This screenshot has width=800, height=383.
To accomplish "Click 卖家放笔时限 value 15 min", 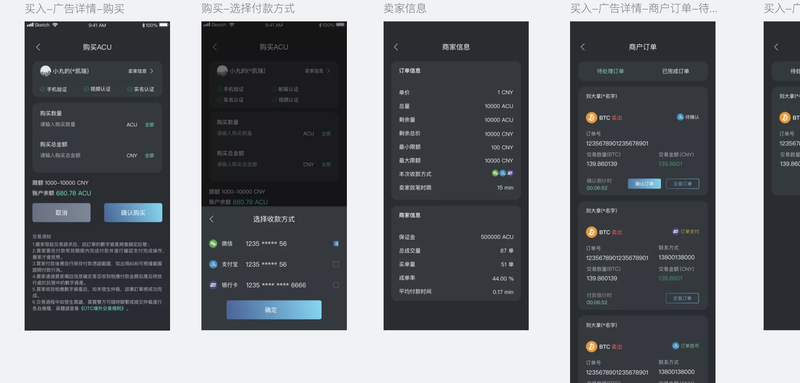I will tap(505, 188).
